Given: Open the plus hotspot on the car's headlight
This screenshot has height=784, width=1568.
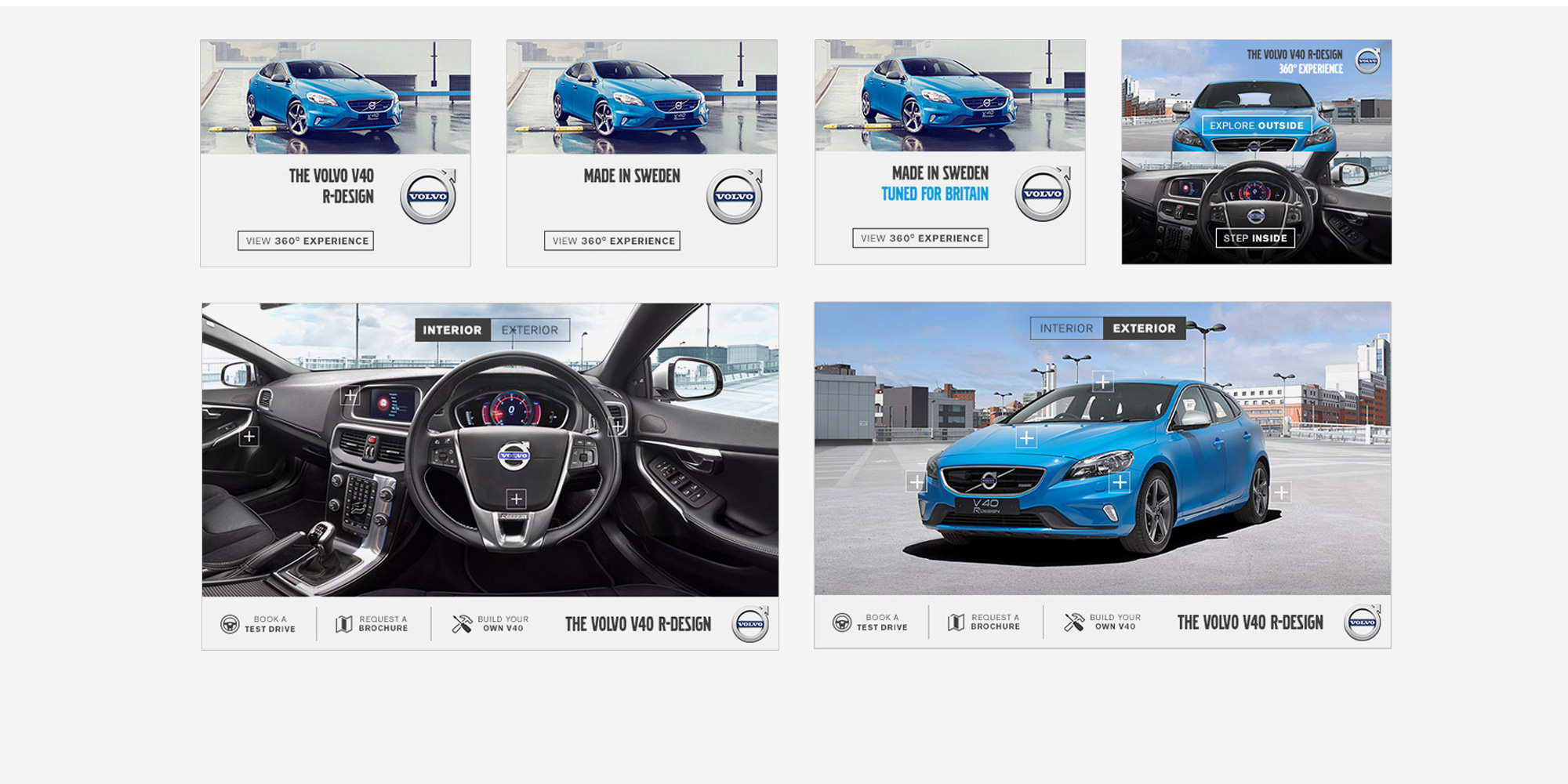Looking at the screenshot, I should [1120, 482].
